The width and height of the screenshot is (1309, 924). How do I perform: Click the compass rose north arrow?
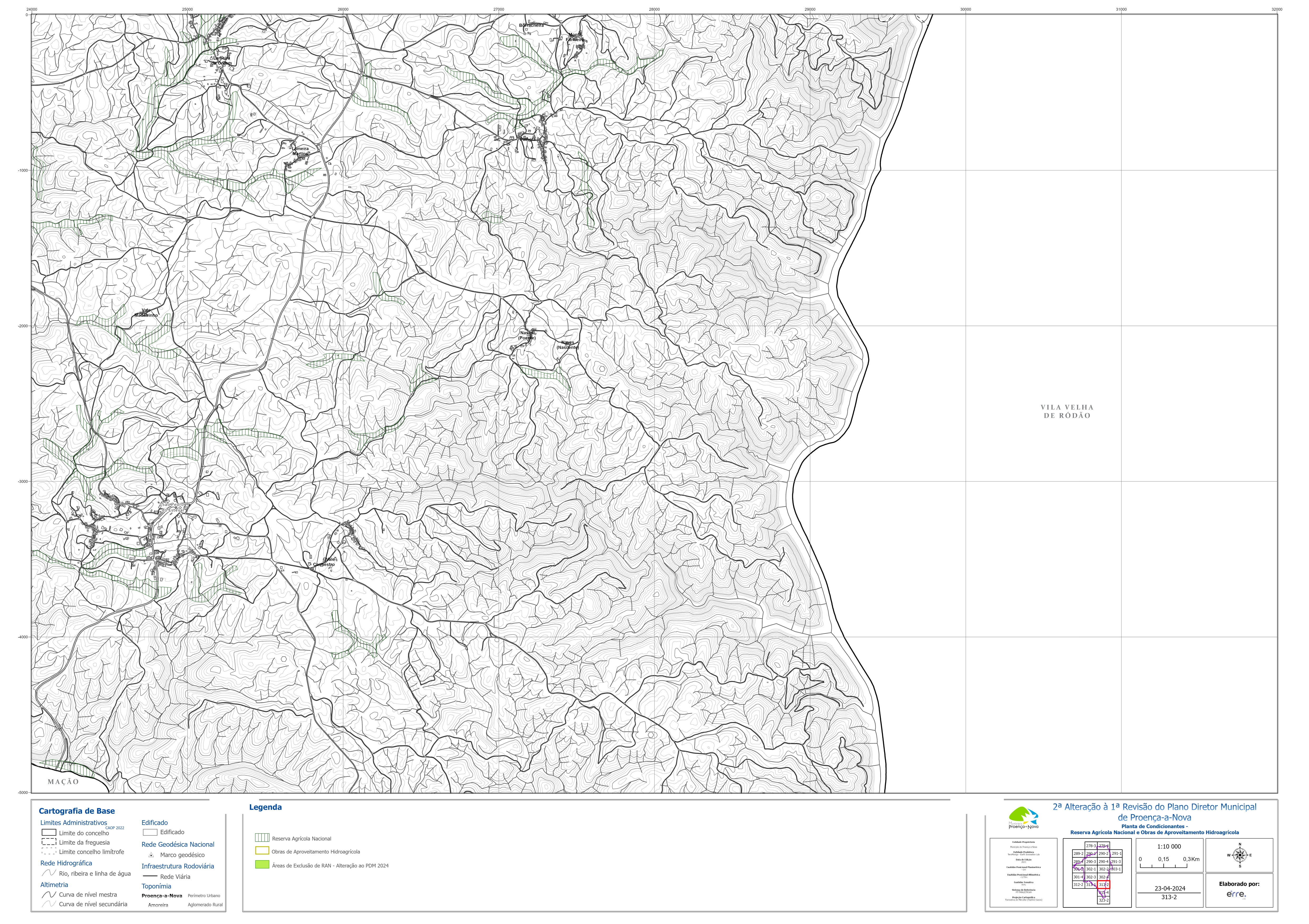pyautogui.click(x=1239, y=855)
